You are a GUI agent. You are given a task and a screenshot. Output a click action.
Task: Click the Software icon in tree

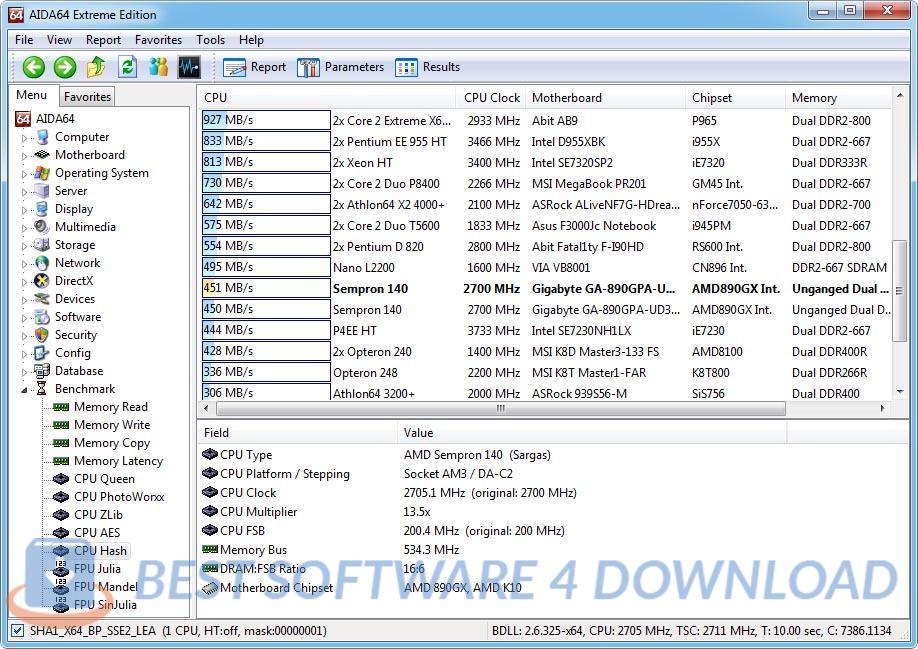(x=42, y=317)
